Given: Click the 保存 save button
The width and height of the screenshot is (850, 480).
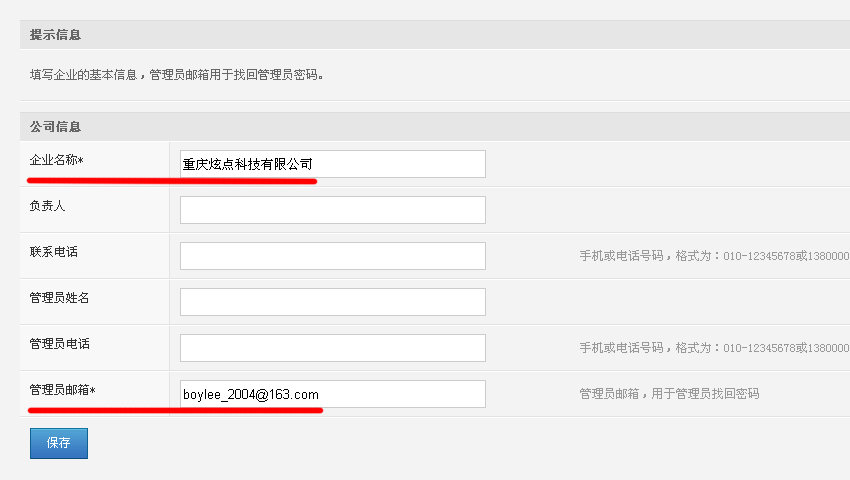Looking at the screenshot, I should point(59,443).
